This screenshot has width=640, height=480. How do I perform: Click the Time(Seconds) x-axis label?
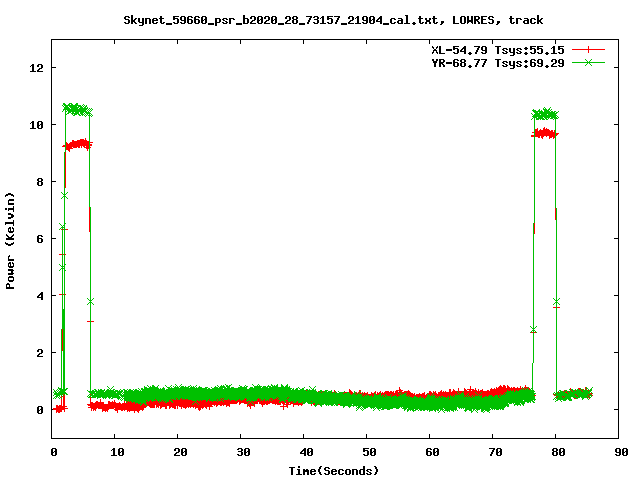point(333,471)
